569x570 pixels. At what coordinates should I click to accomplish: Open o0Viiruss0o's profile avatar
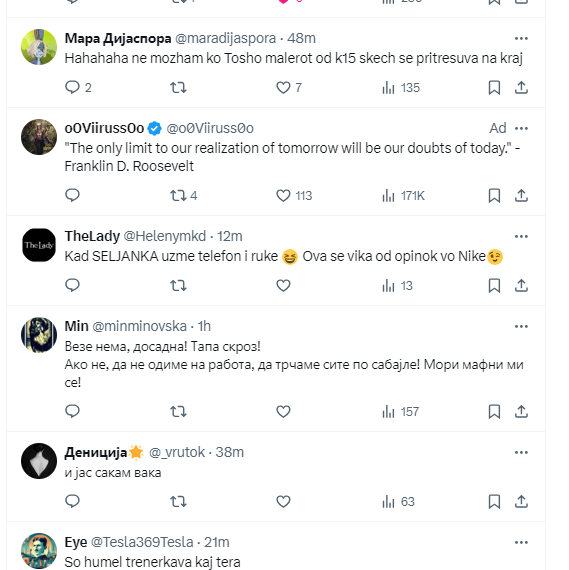[x=39, y=137]
